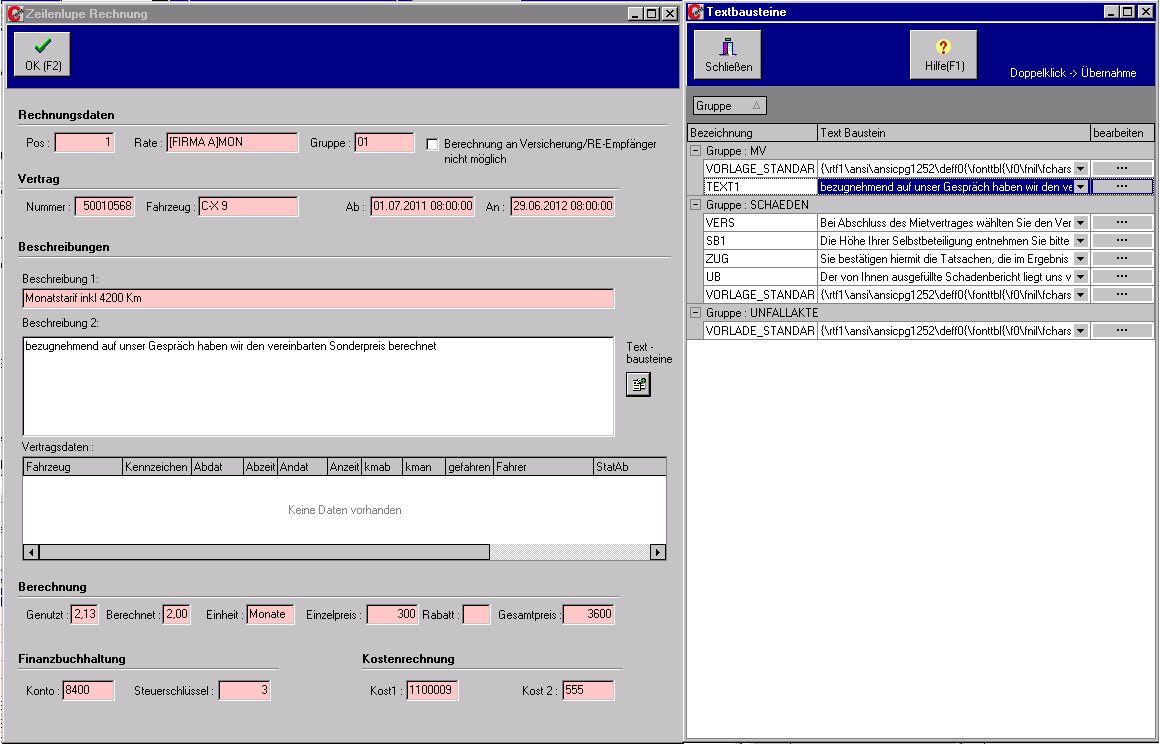The width and height of the screenshot is (1159, 744).
Task: Collapse the Gruppe: UNFALLAKTE section
Action: tap(694, 312)
